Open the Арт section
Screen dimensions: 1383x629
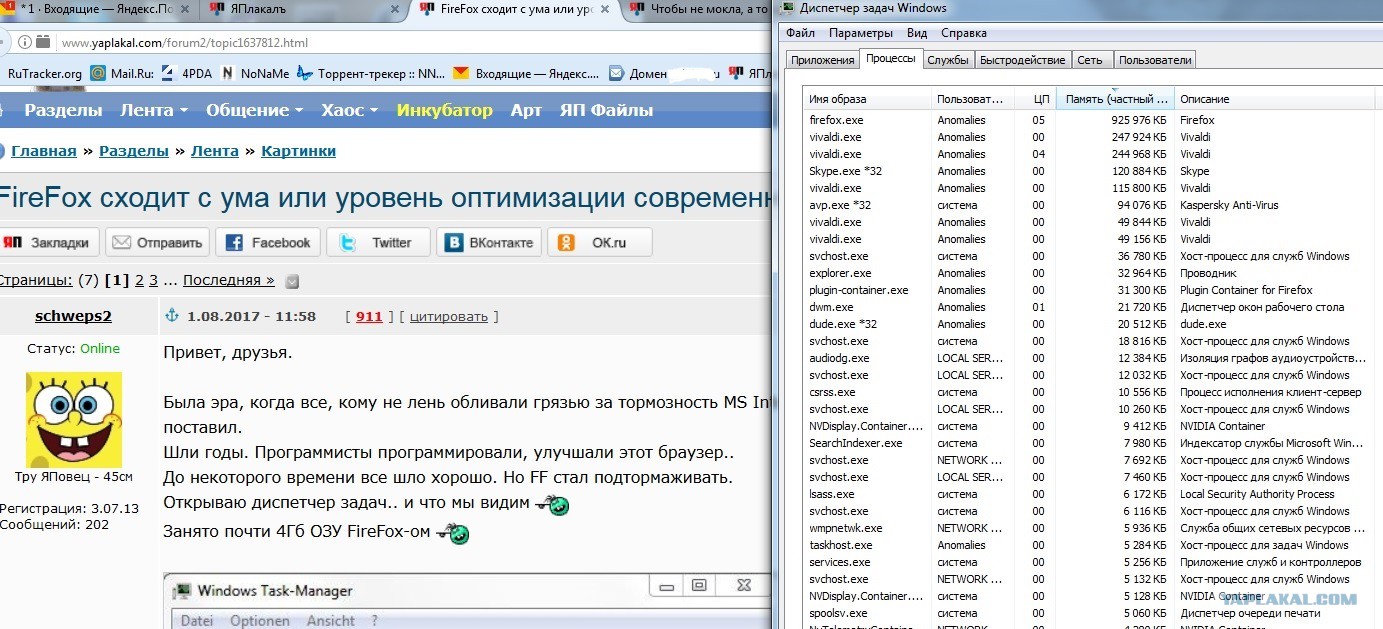[526, 110]
